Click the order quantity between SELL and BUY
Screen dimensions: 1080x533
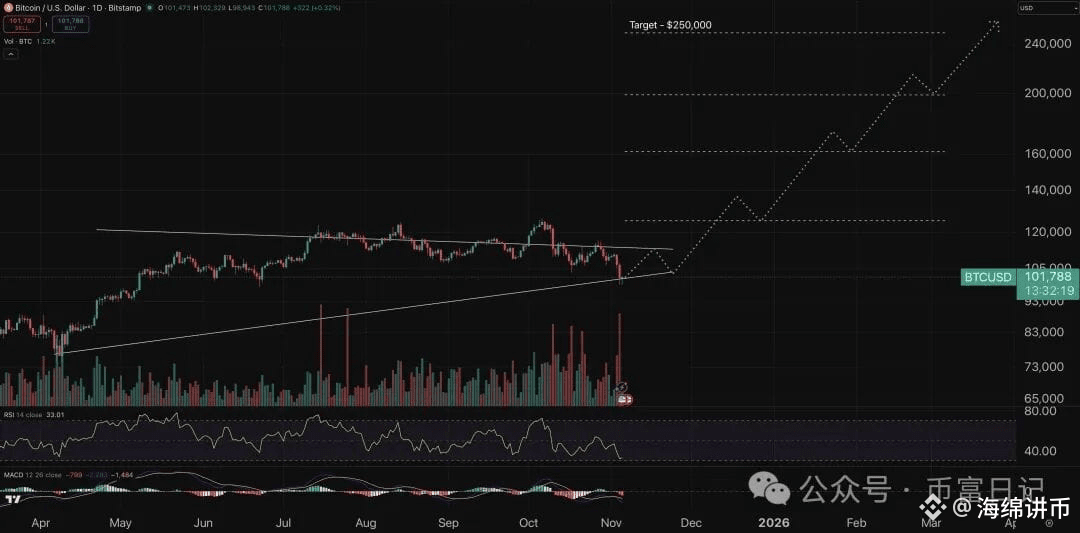pyautogui.click(x=46, y=24)
